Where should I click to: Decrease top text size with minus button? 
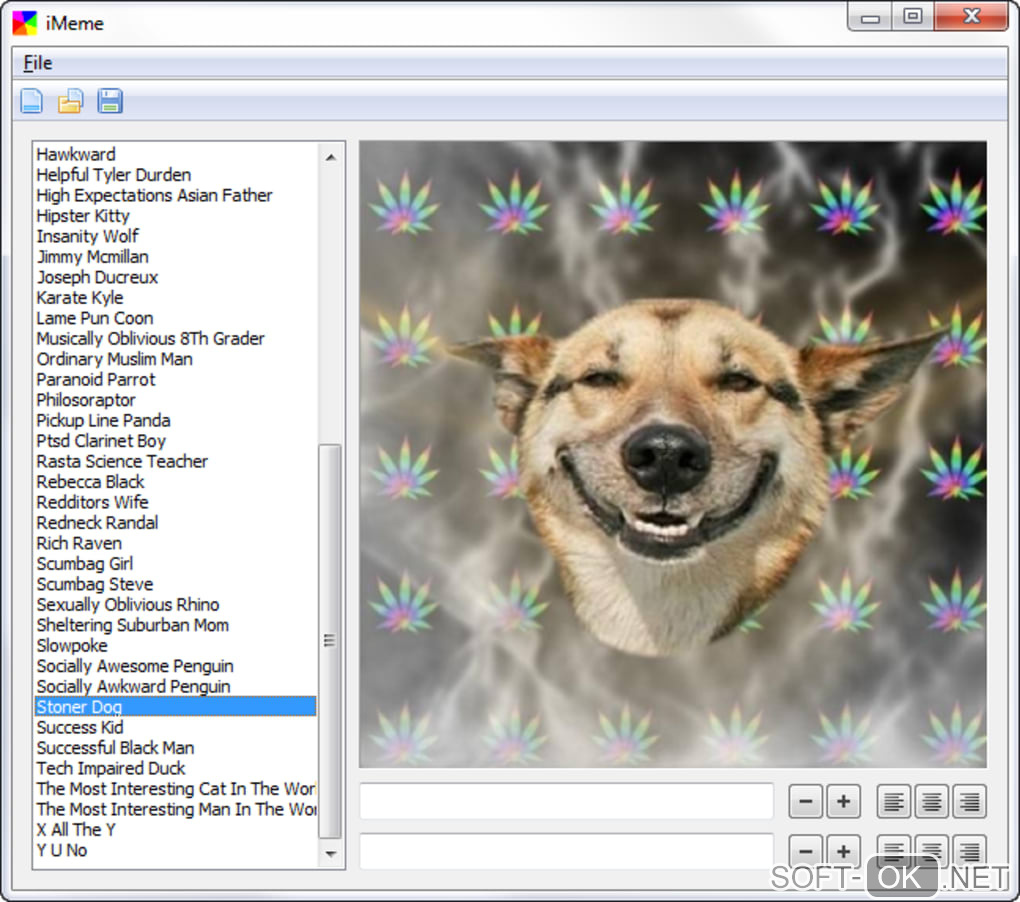point(805,801)
